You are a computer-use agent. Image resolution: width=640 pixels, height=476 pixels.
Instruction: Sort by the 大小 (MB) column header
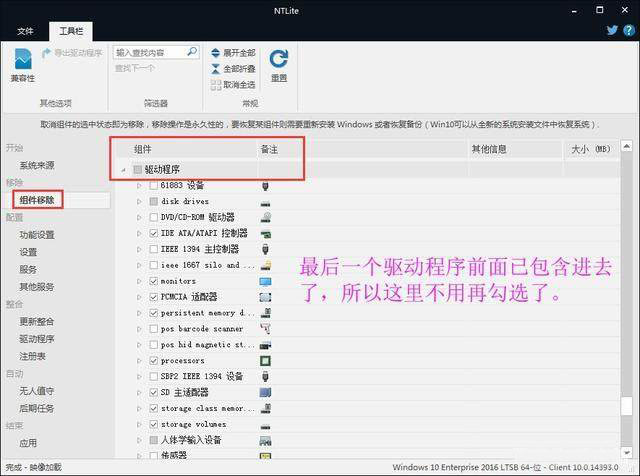click(591, 149)
